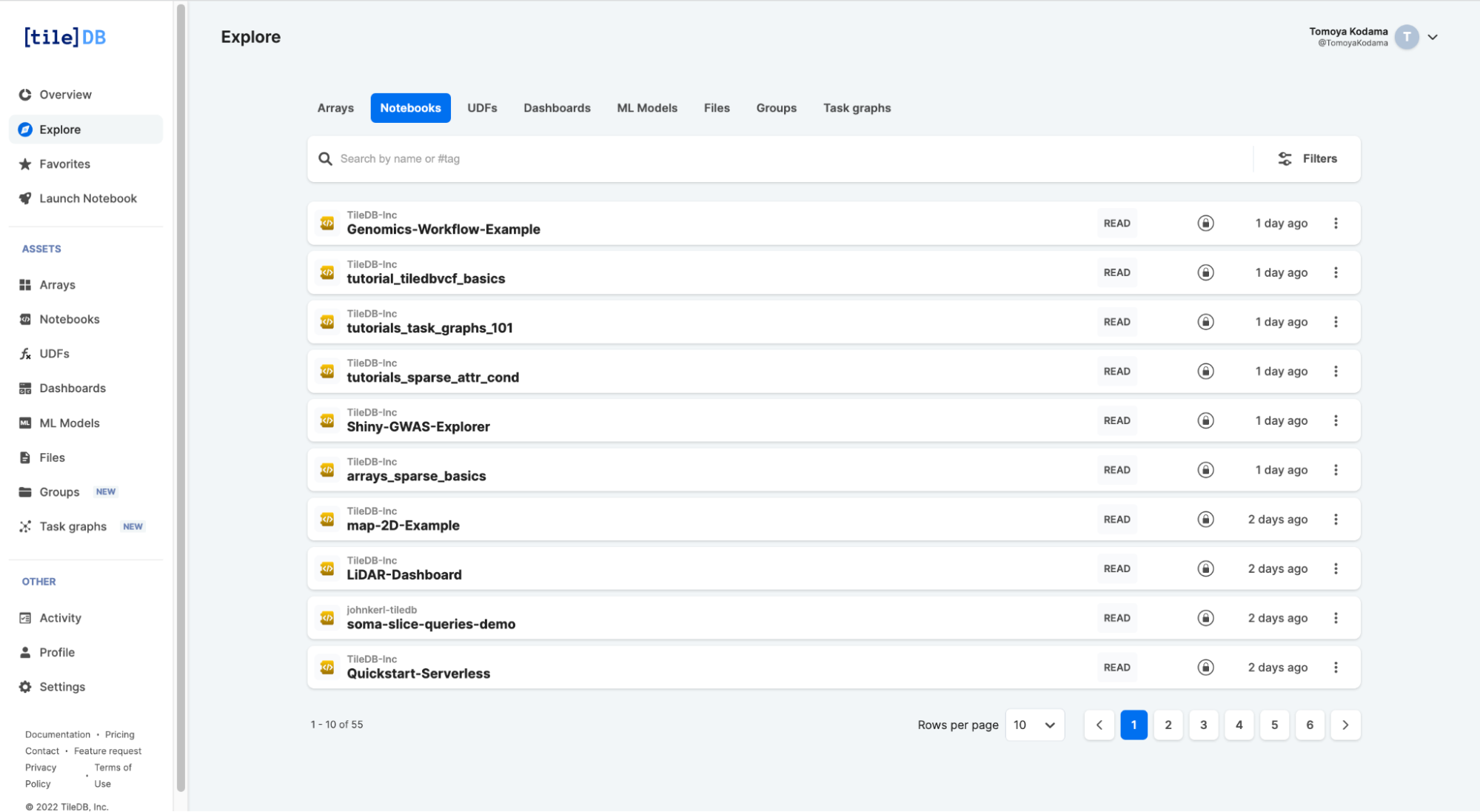1480x812 pixels.
Task: Click the user avatar circle T
Action: [x=1407, y=37]
